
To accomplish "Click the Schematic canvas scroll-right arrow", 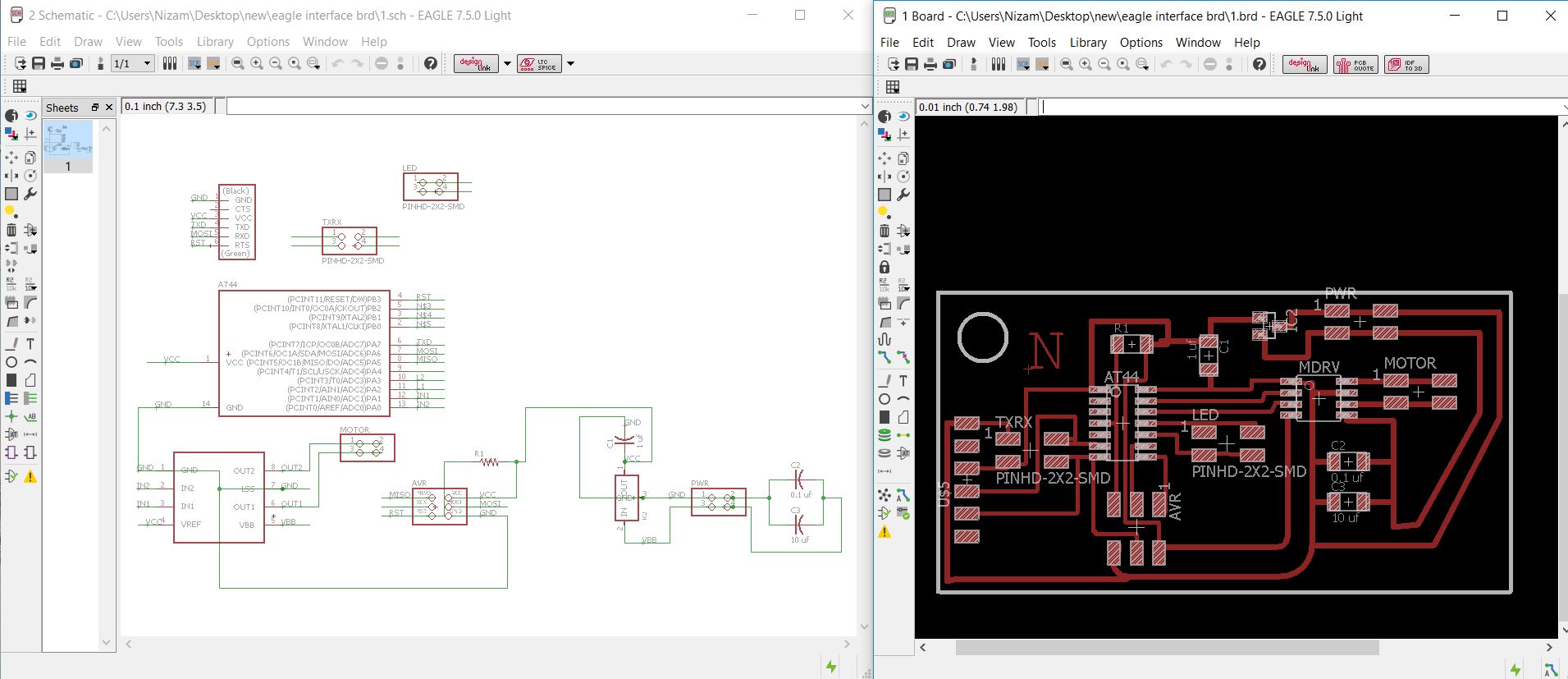I will click(848, 644).
